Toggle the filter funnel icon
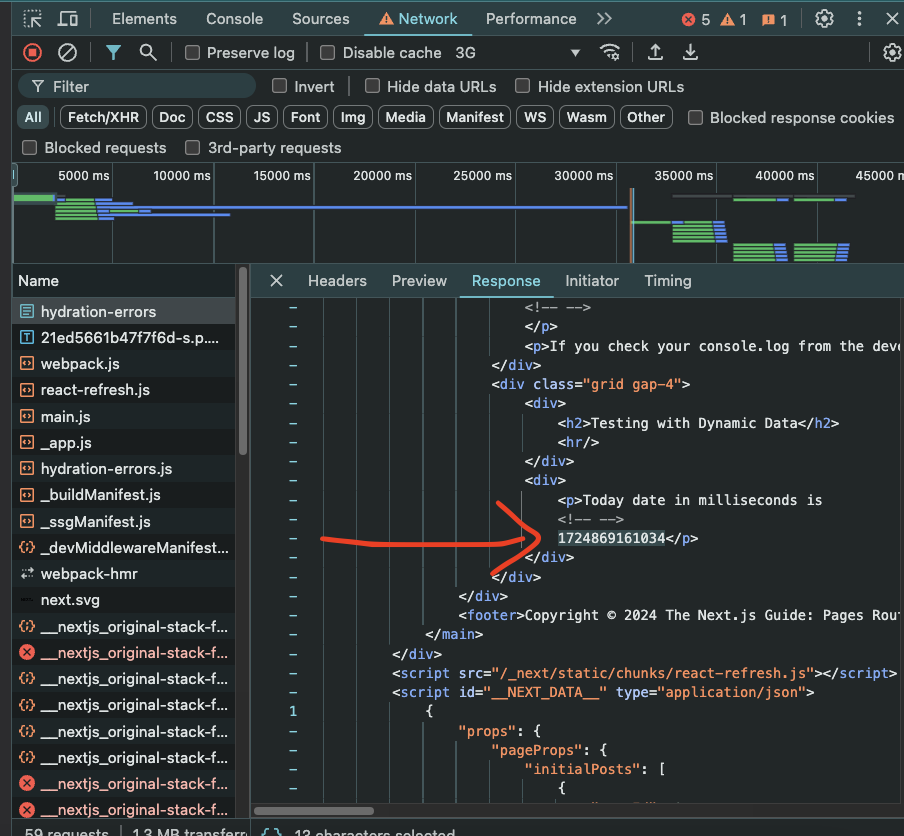The height and width of the screenshot is (836, 904). (114, 53)
